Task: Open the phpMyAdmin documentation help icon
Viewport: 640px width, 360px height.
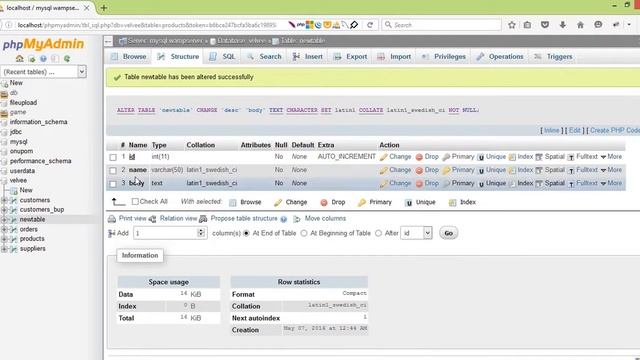Action: (x=43, y=59)
